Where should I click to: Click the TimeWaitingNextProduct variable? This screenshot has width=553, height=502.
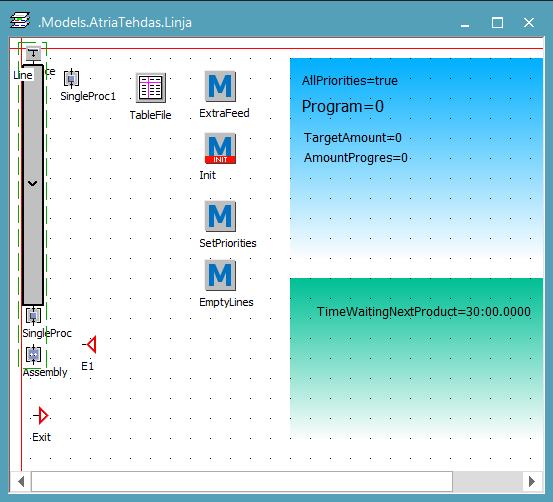[424, 312]
